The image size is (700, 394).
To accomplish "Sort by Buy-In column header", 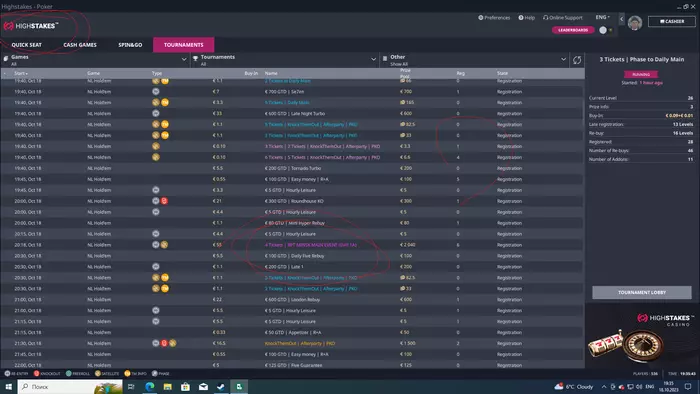I will tap(251, 73).
